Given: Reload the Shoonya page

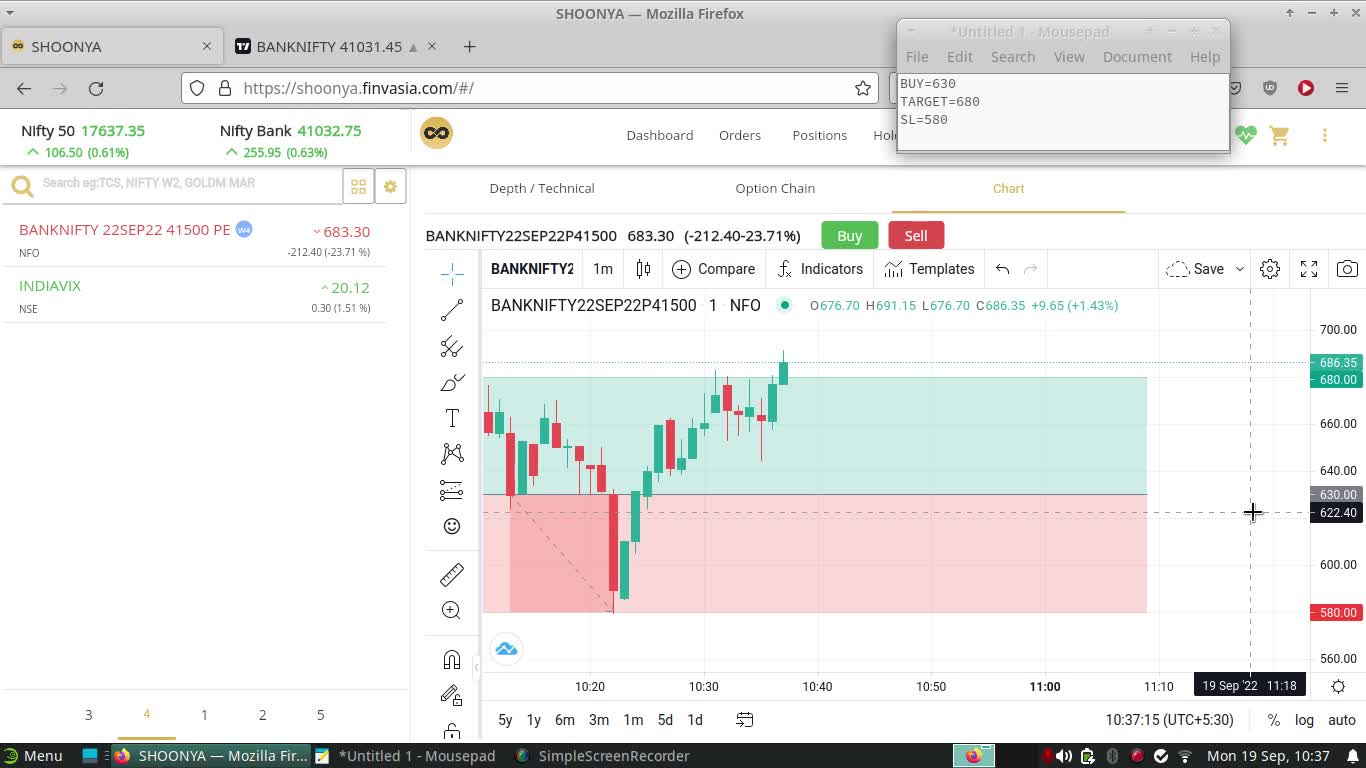Looking at the screenshot, I should coord(96,88).
